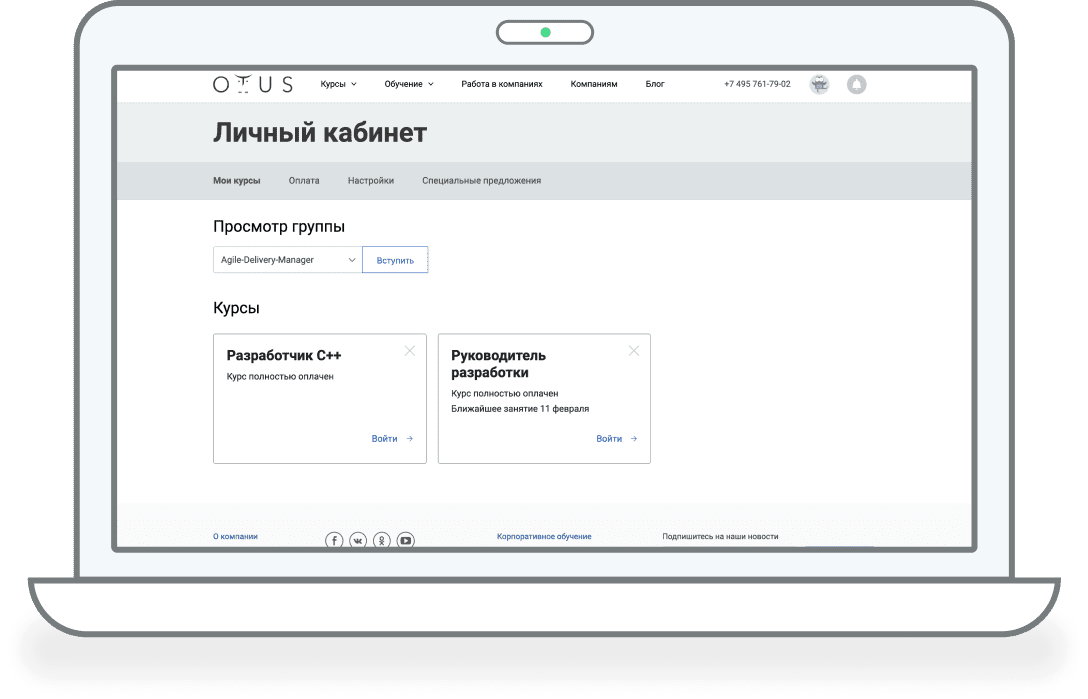Click the Вступить button
The height and width of the screenshot is (699, 1088).
395,260
